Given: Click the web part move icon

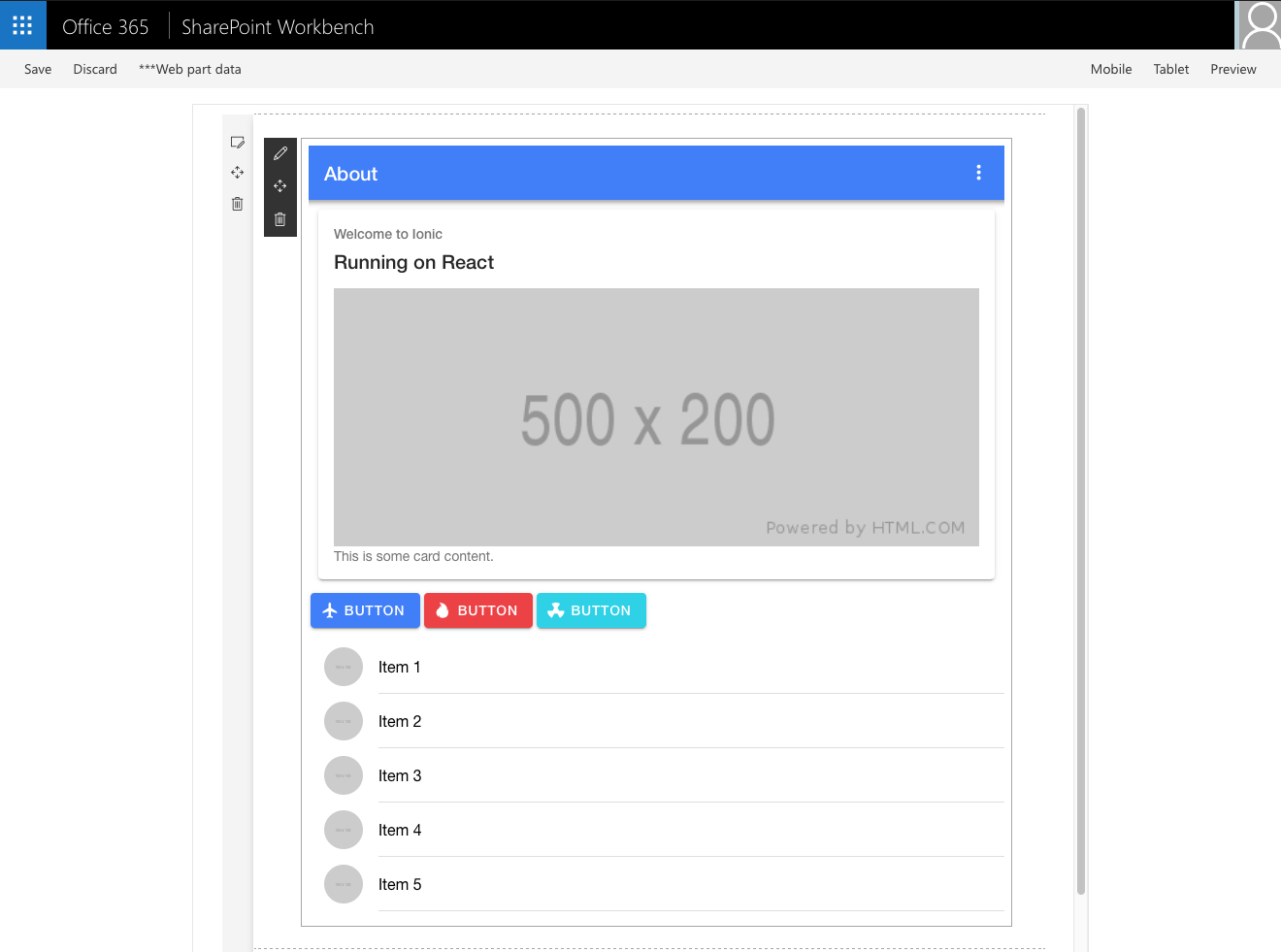Looking at the screenshot, I should (x=280, y=186).
